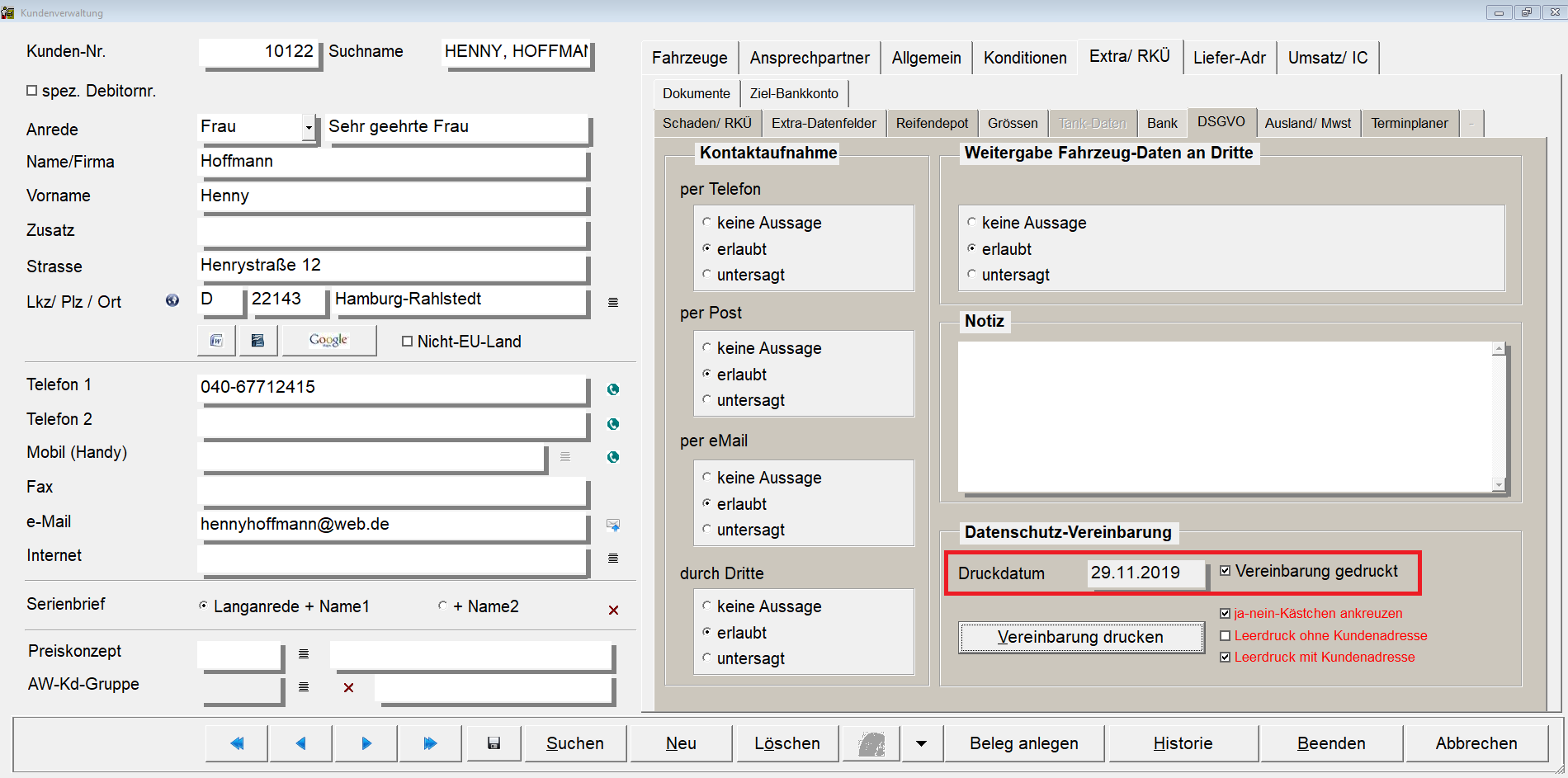Tick the Nicht-EU-Land checkbox
Viewport: 1568px width, 778px height.
tap(407, 342)
